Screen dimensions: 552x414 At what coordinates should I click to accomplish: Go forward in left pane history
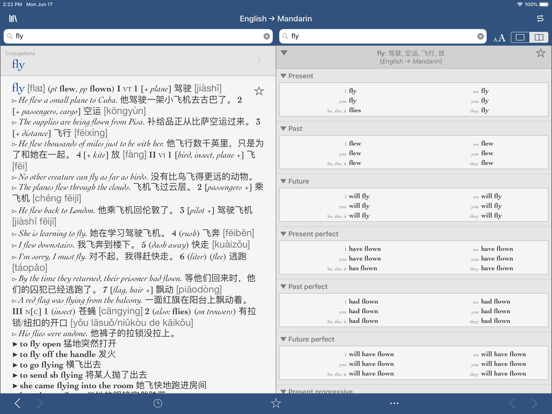tap(40, 403)
